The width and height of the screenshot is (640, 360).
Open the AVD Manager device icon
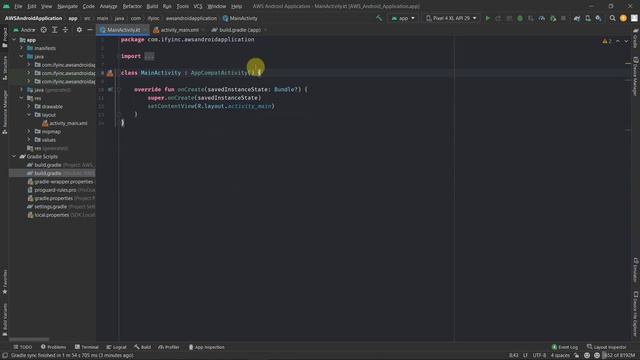coord(588,18)
